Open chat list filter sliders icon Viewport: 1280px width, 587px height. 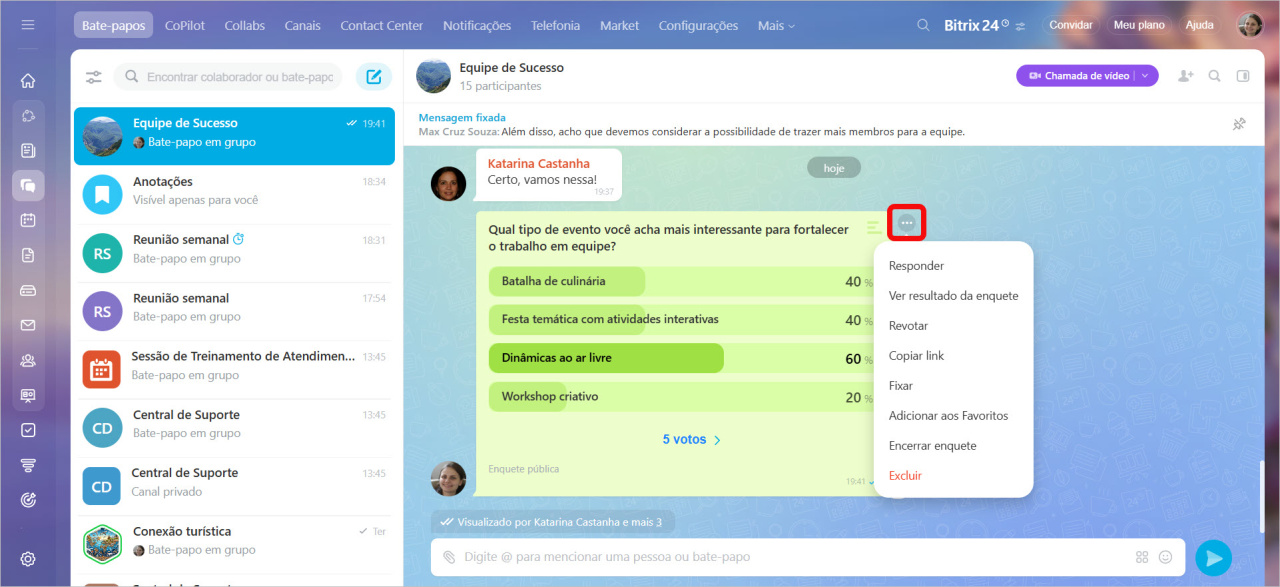click(x=94, y=77)
